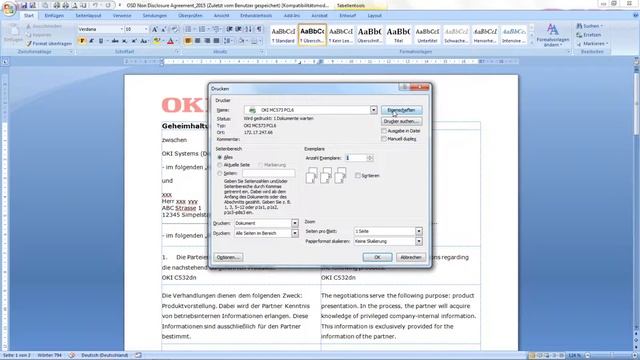
Task: Open the font name Verdana dropdown
Action: coord(121,29)
